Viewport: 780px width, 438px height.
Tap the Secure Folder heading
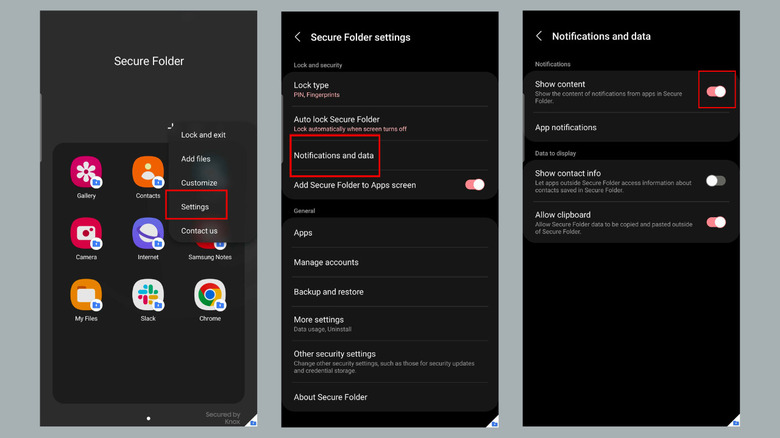point(149,61)
